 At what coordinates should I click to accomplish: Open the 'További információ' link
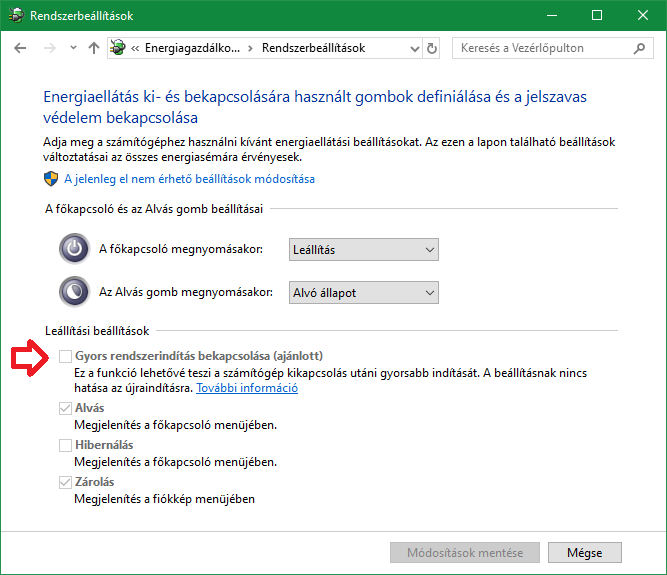click(x=247, y=388)
